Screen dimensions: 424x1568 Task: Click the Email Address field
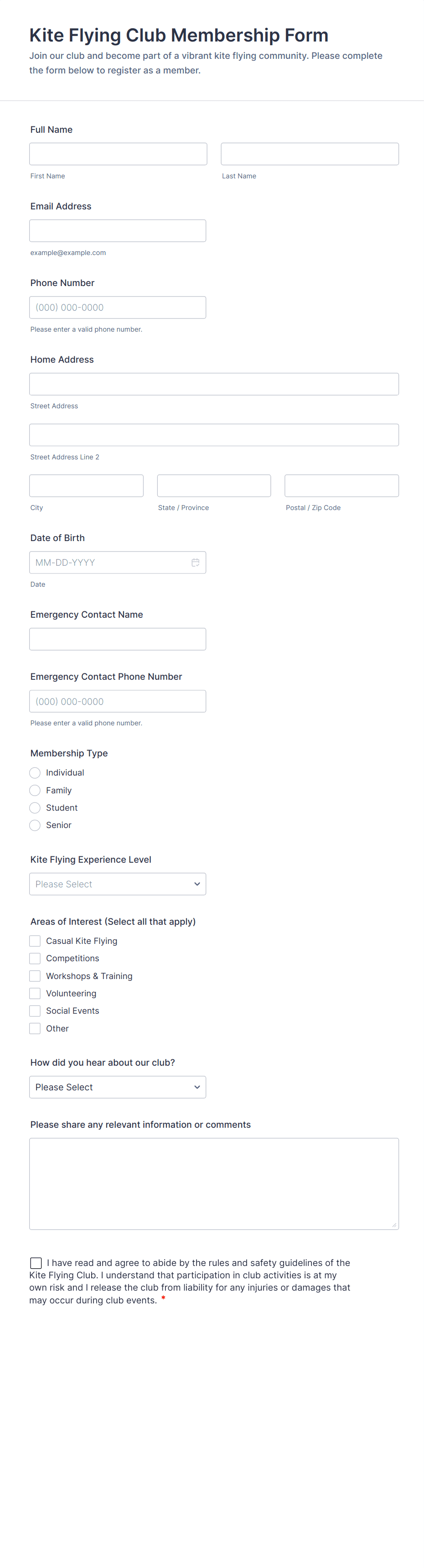point(118,231)
